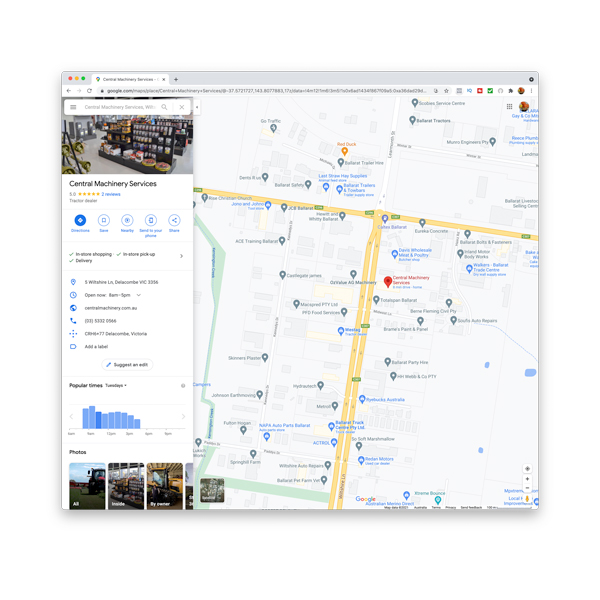Collapse the side panel arrow

[x=197, y=107]
